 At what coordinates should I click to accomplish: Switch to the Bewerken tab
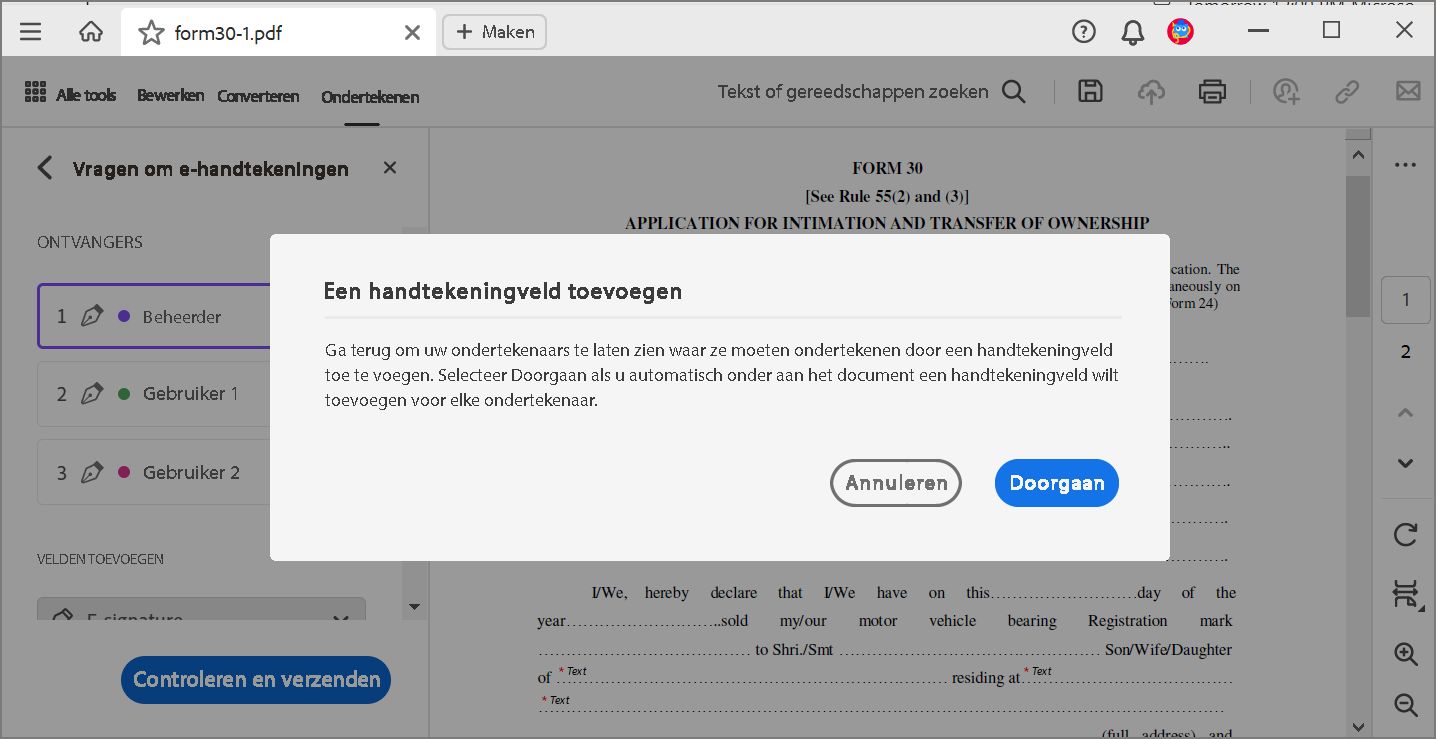170,95
